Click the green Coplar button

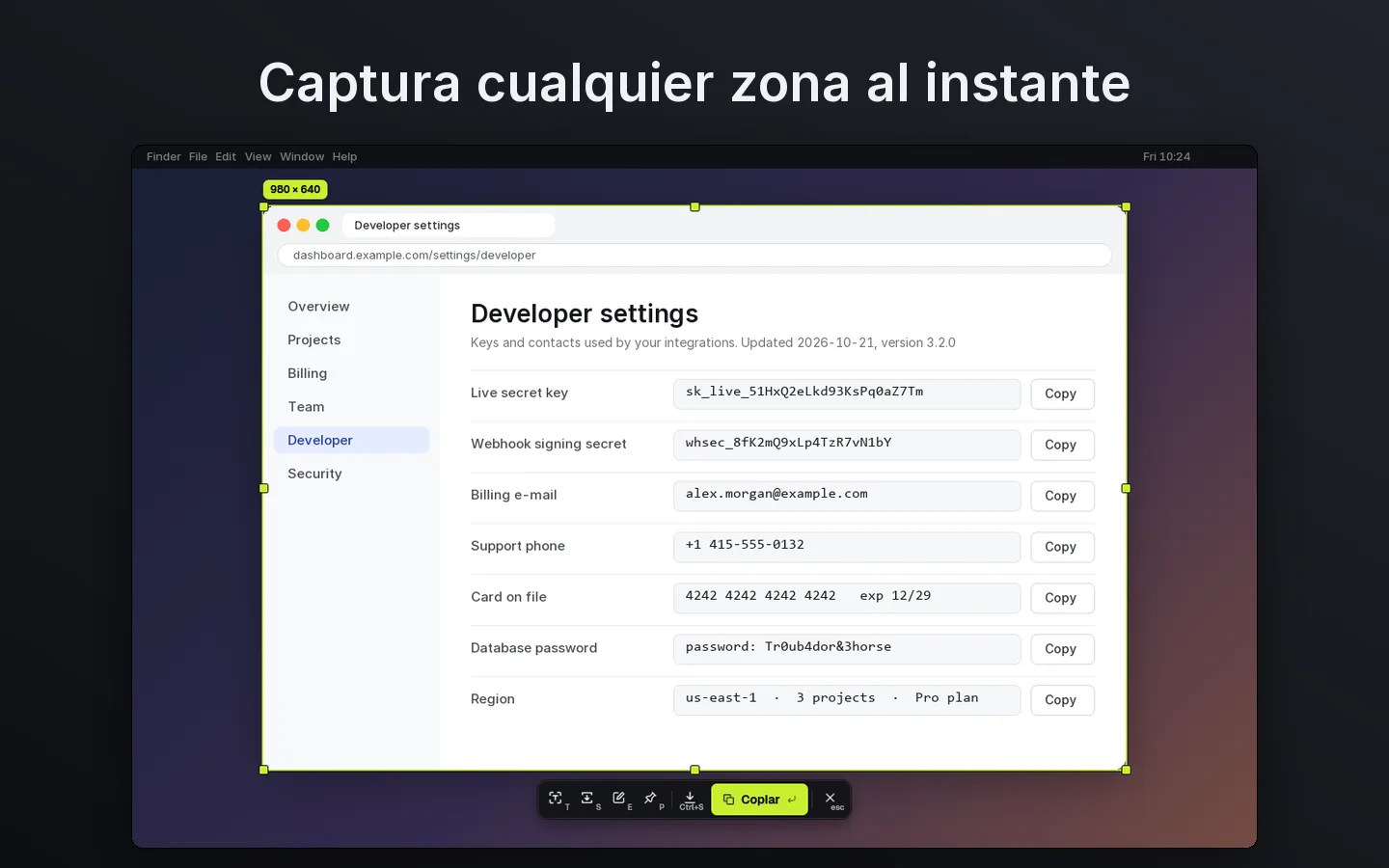coord(759,800)
